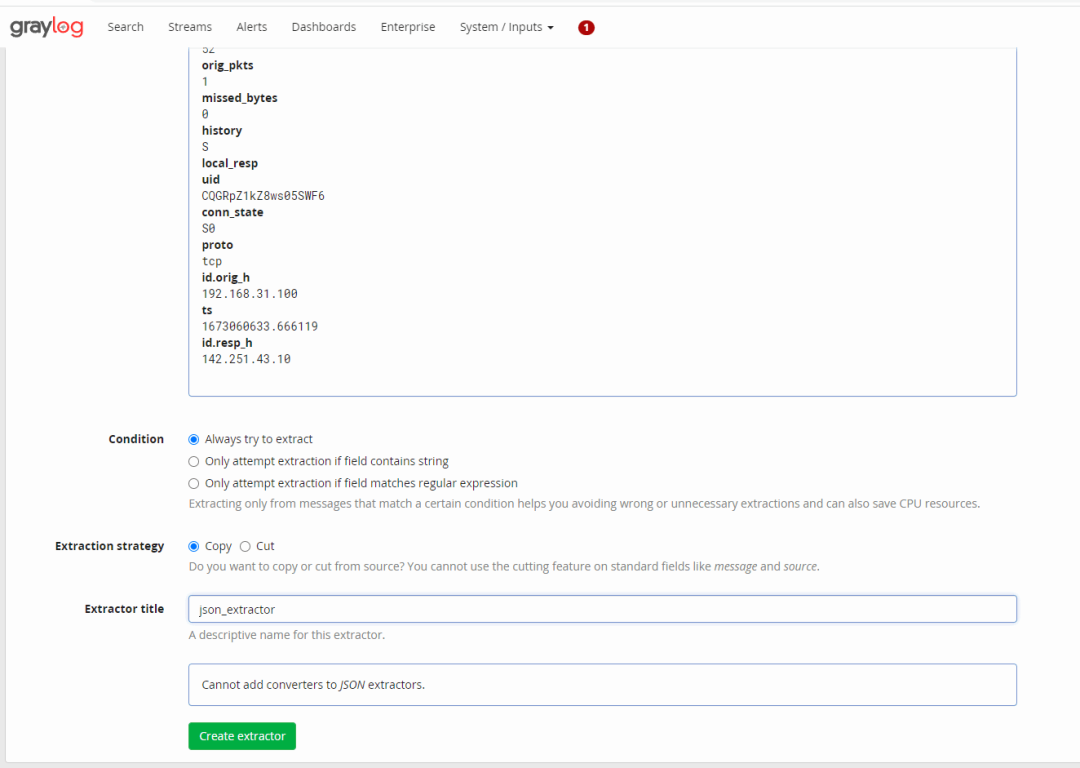Open the Alerts section
Viewport: 1080px width, 768px height.
click(252, 27)
